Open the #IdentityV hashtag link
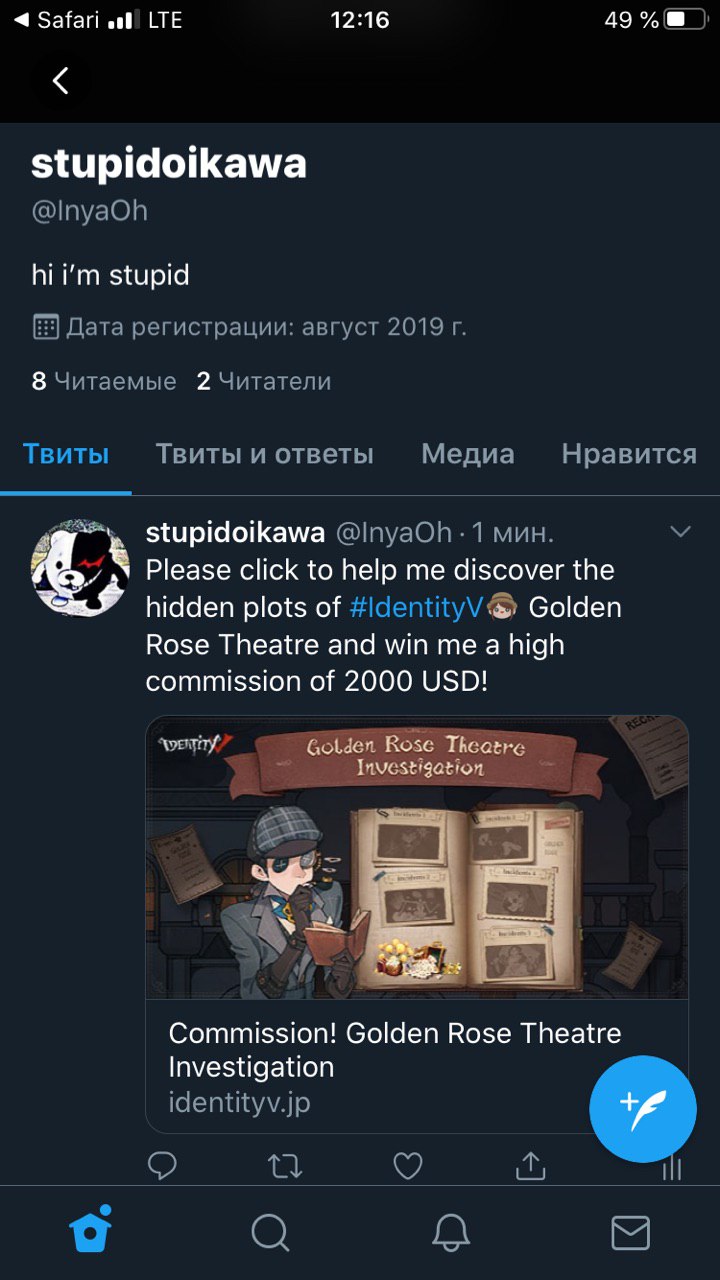 [416, 607]
